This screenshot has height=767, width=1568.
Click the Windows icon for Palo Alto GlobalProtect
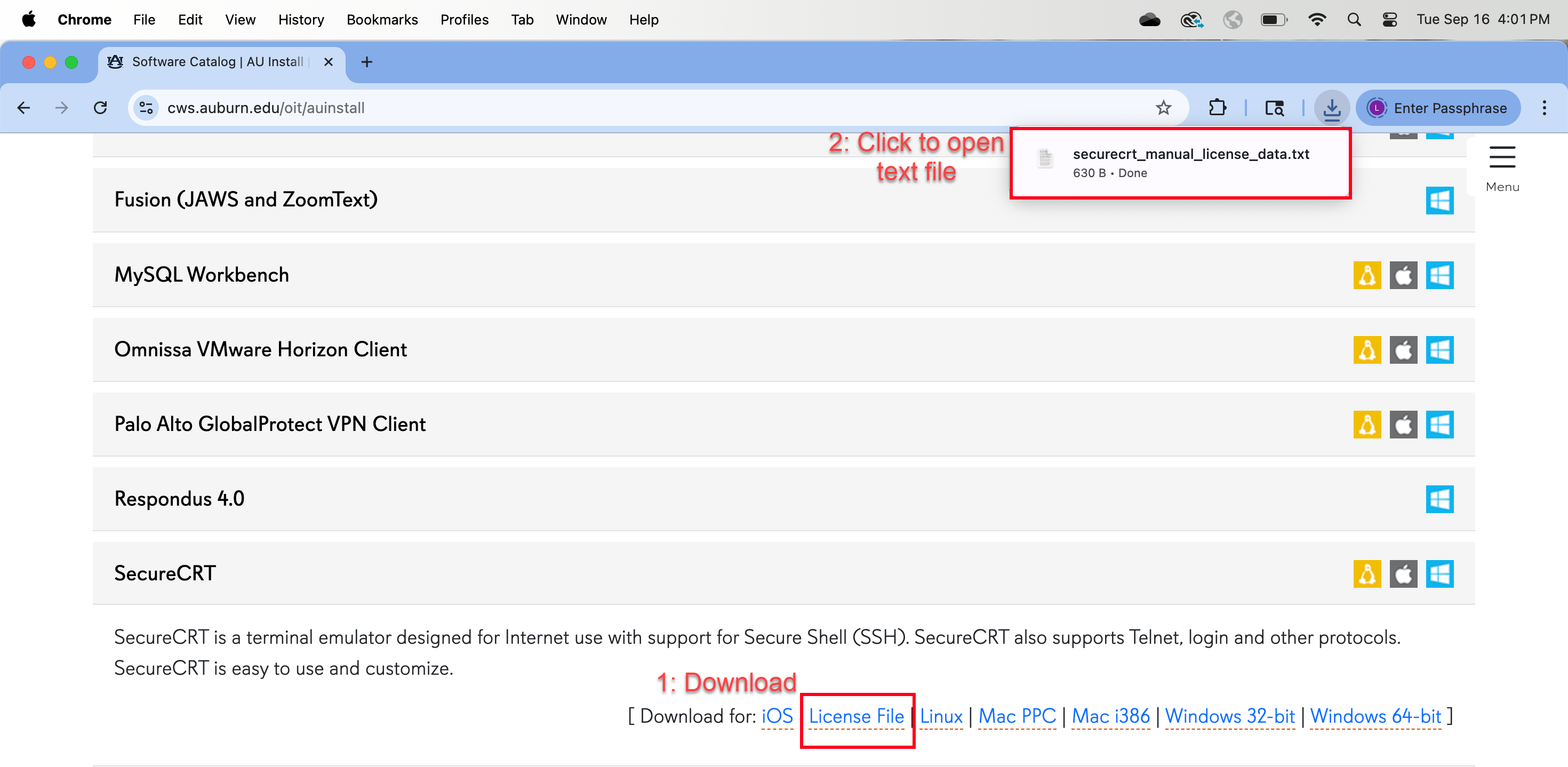pyautogui.click(x=1439, y=425)
